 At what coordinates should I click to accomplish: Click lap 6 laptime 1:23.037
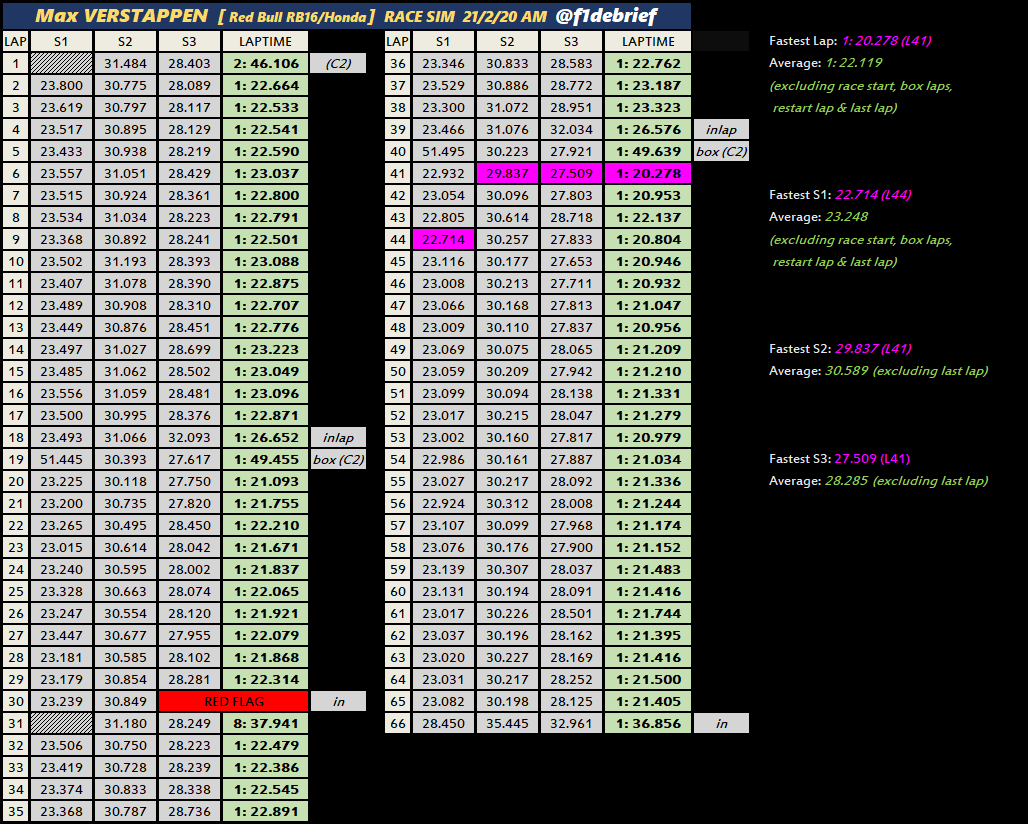[266, 173]
